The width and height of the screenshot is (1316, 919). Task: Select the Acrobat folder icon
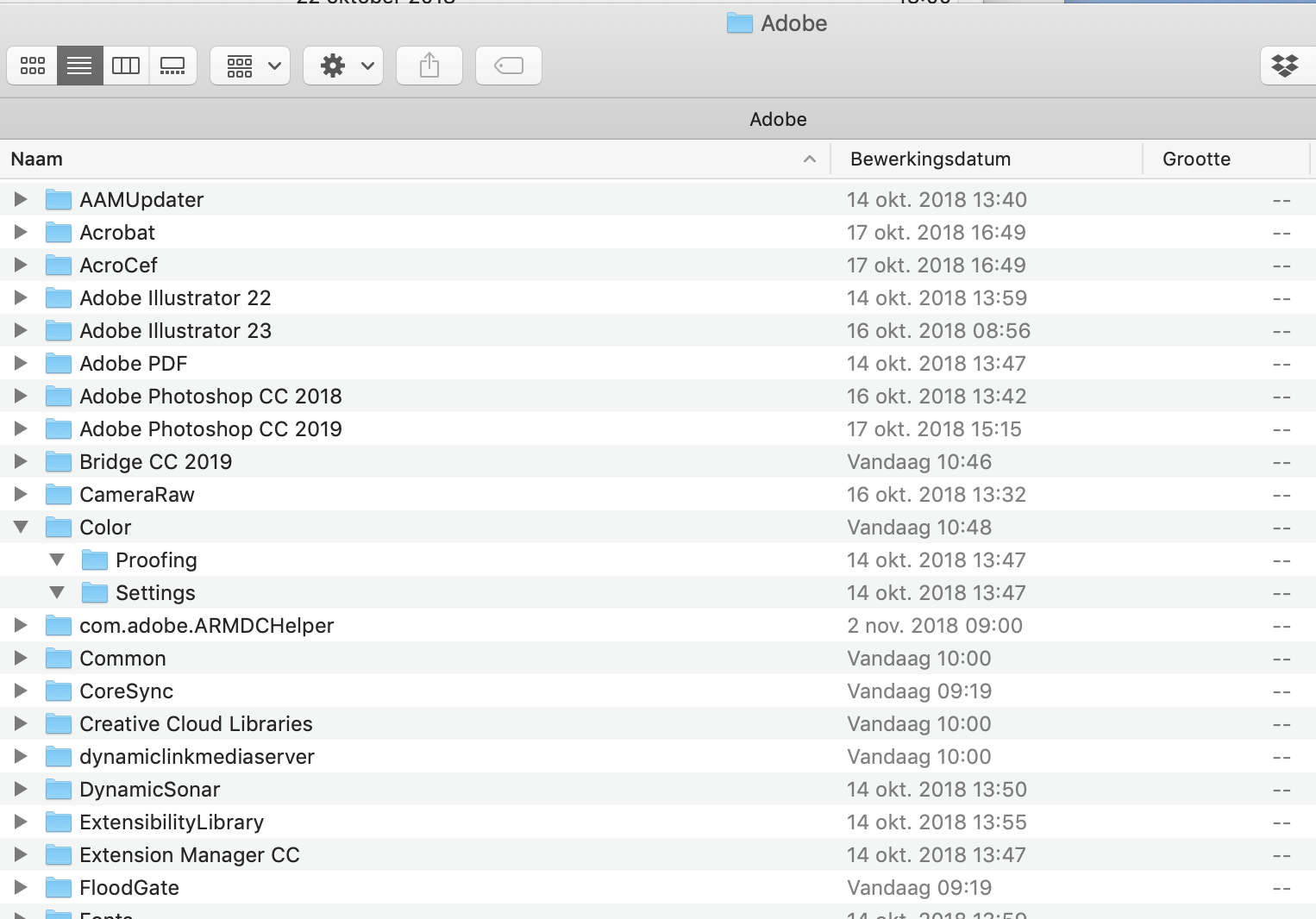coord(59,232)
